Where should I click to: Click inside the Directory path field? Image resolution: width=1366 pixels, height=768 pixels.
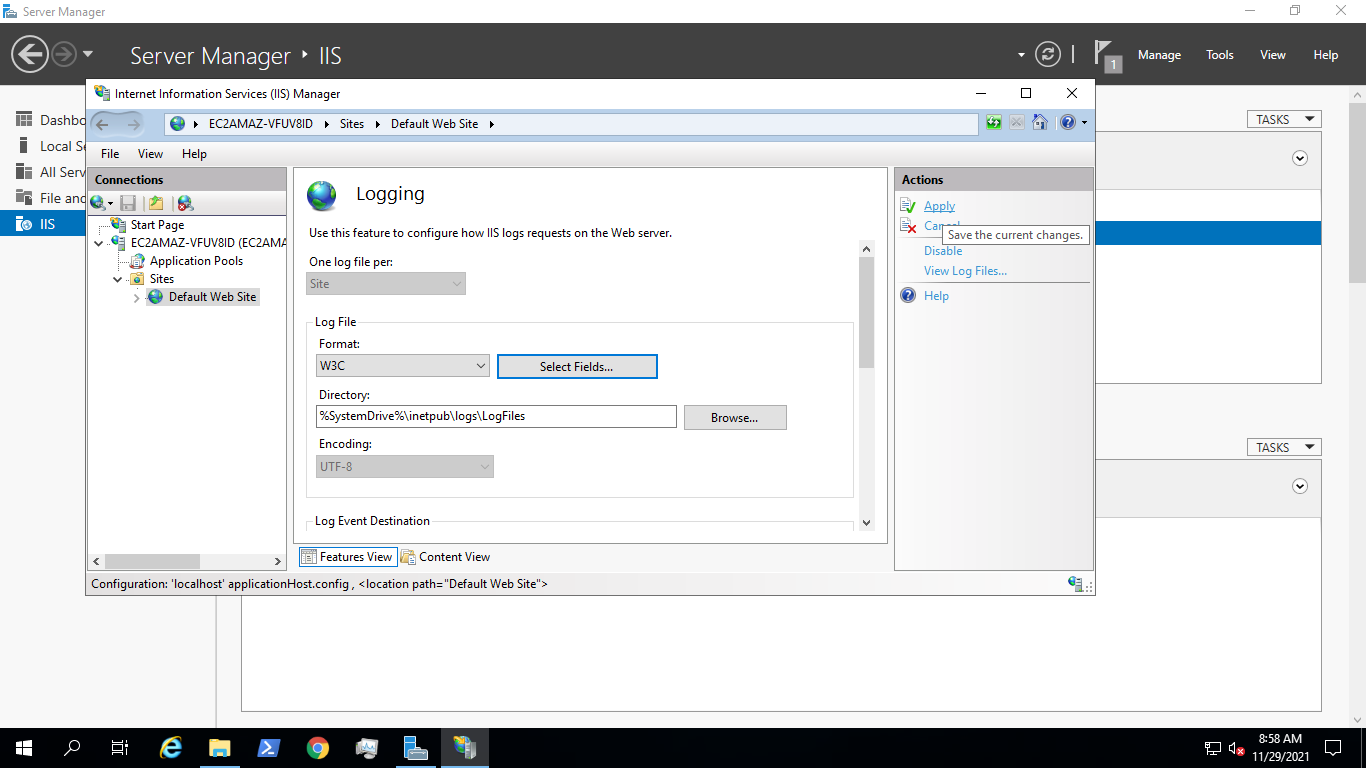495,416
